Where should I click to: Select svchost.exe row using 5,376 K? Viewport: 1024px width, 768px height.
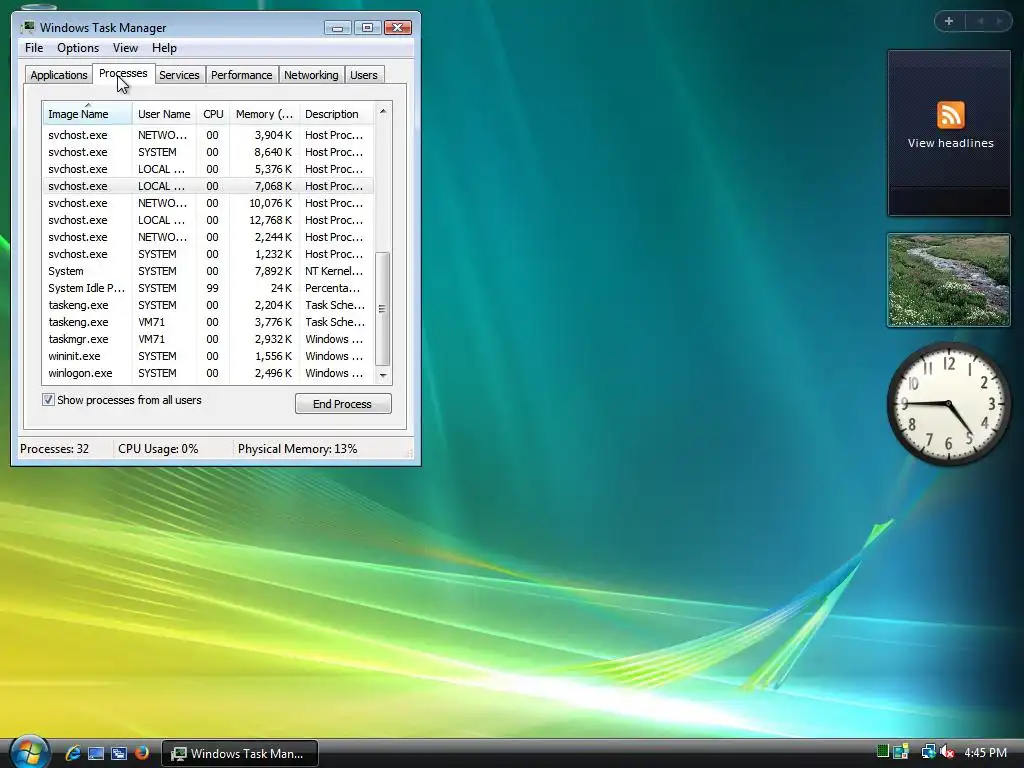click(209, 169)
